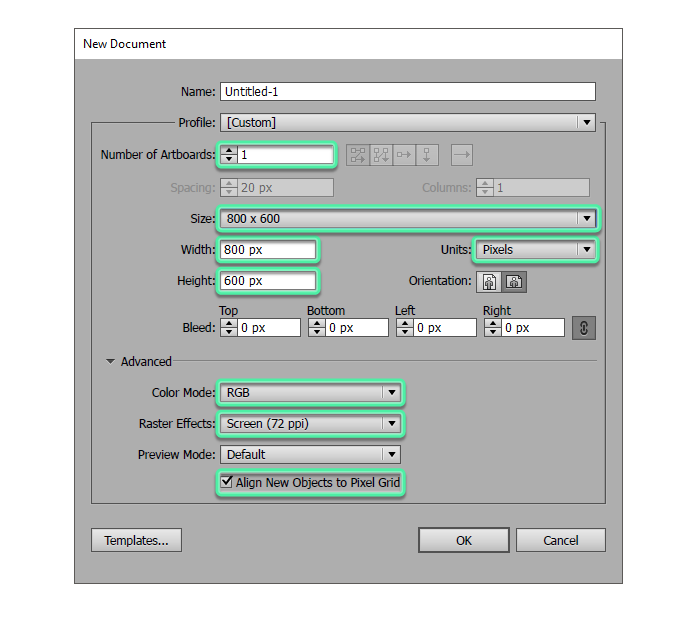Select portrait orientation icon
Viewport: 700px width, 618px height.
click(x=490, y=282)
